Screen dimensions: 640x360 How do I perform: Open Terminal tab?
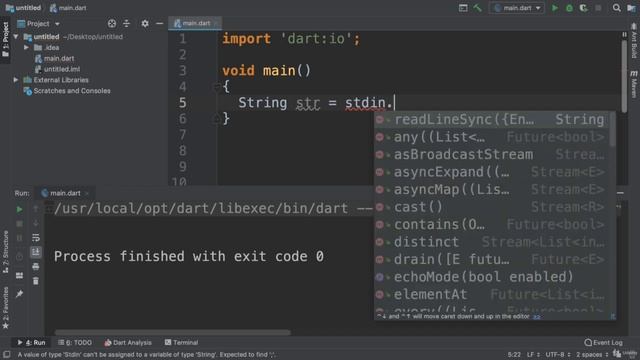click(181, 342)
